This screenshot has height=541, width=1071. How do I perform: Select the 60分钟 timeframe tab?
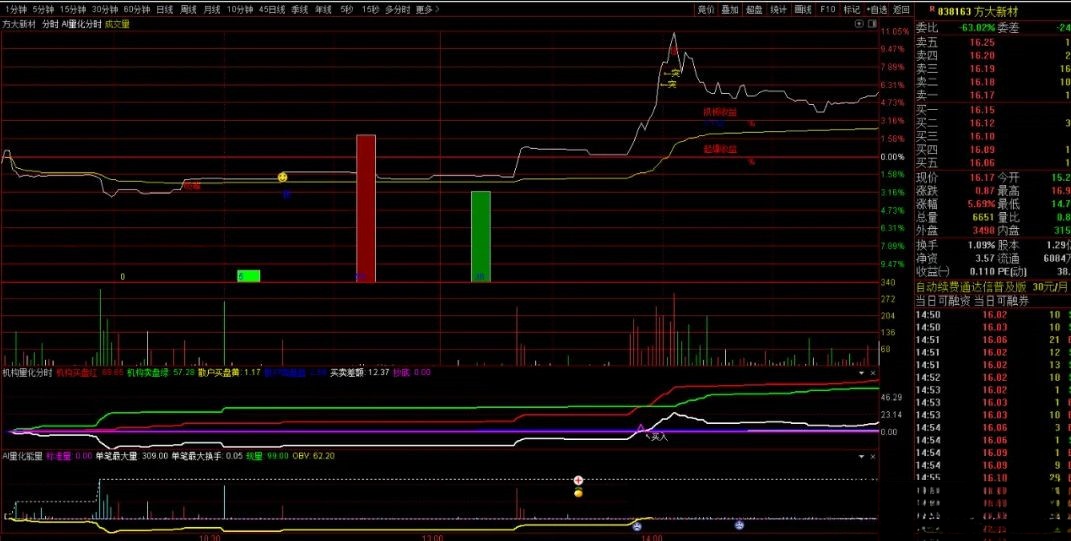pos(136,9)
